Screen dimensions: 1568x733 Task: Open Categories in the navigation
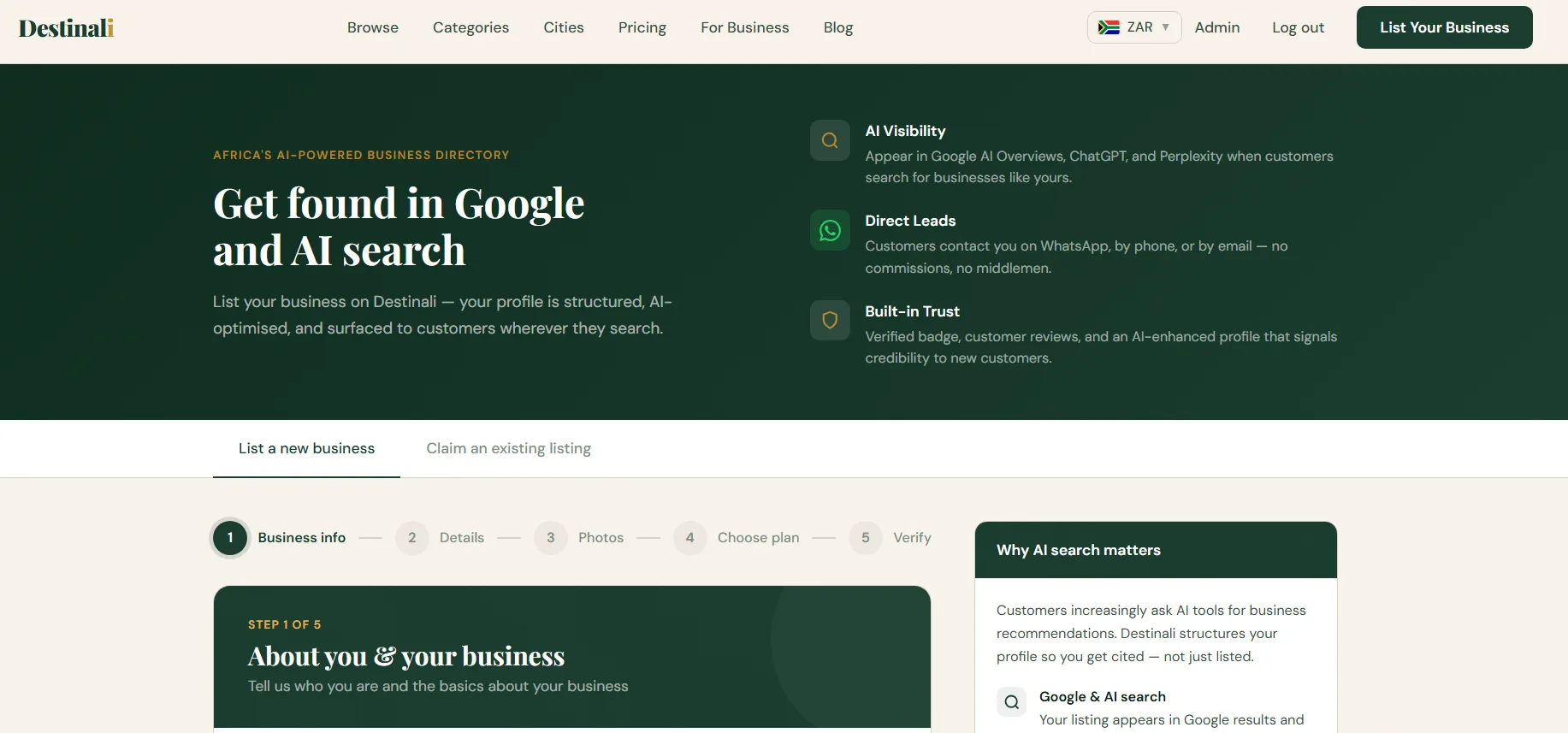click(470, 27)
